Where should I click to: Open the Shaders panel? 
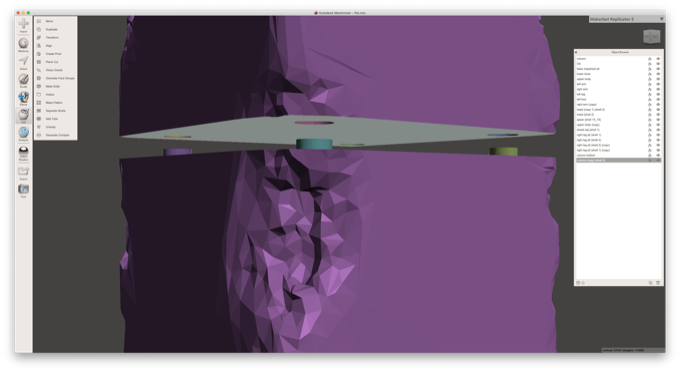(x=23, y=153)
